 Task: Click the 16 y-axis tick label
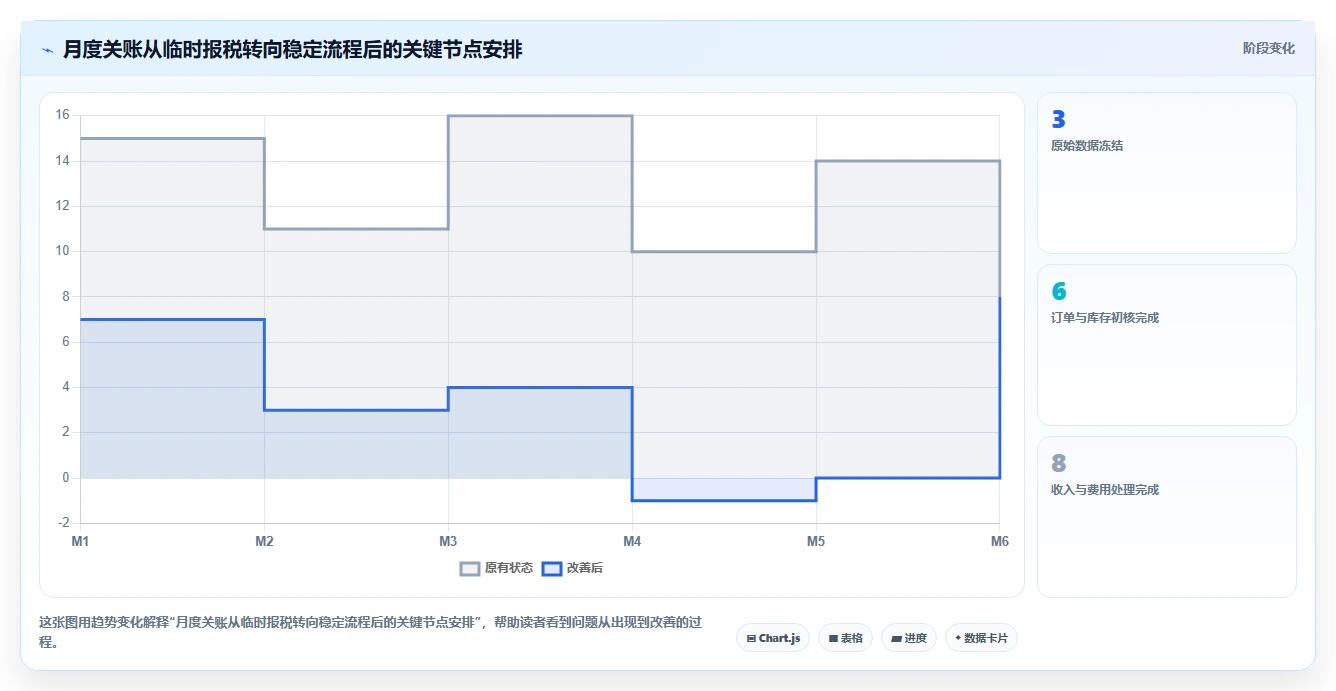click(62, 115)
